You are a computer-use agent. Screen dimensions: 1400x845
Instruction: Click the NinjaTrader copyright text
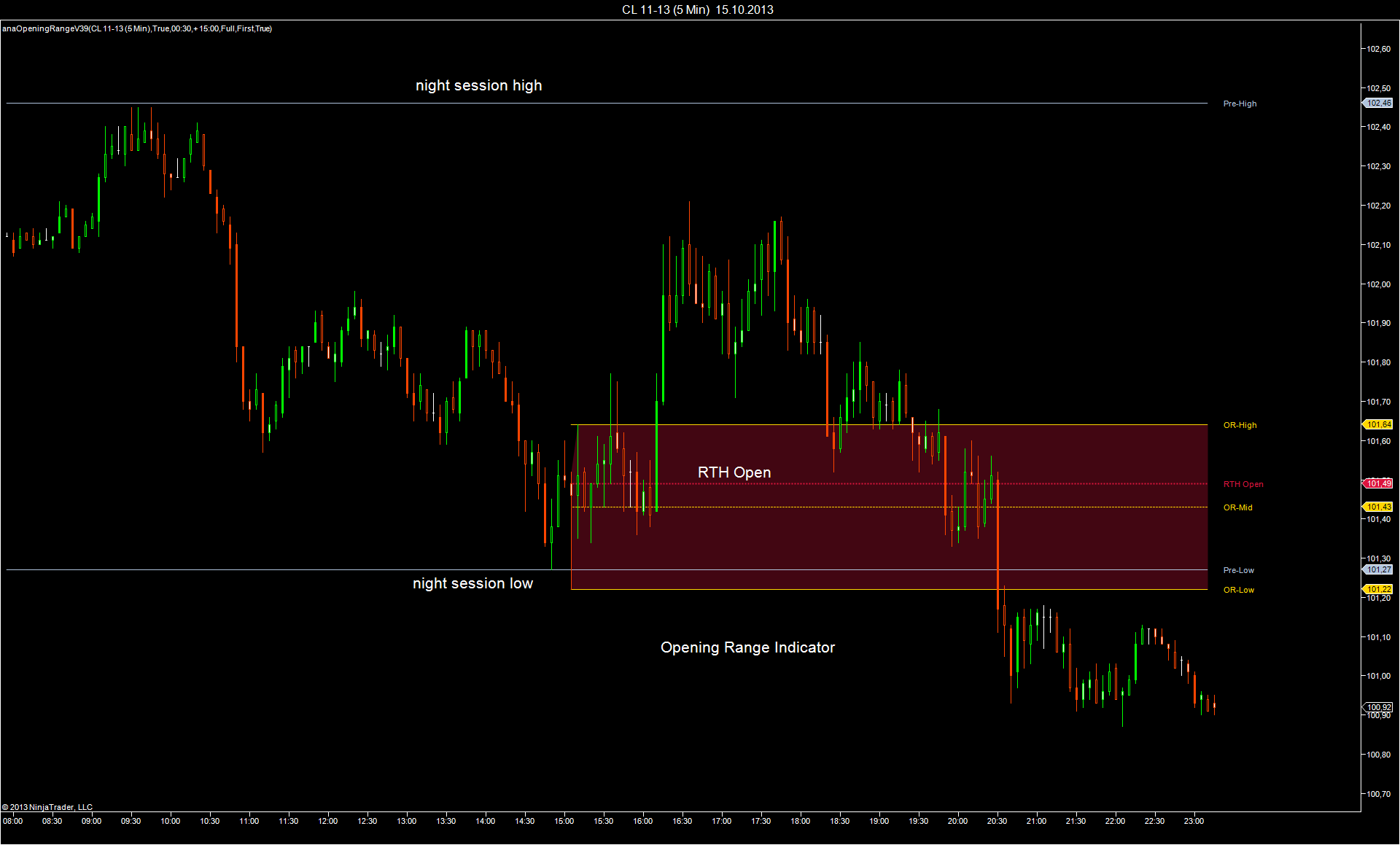(47, 807)
